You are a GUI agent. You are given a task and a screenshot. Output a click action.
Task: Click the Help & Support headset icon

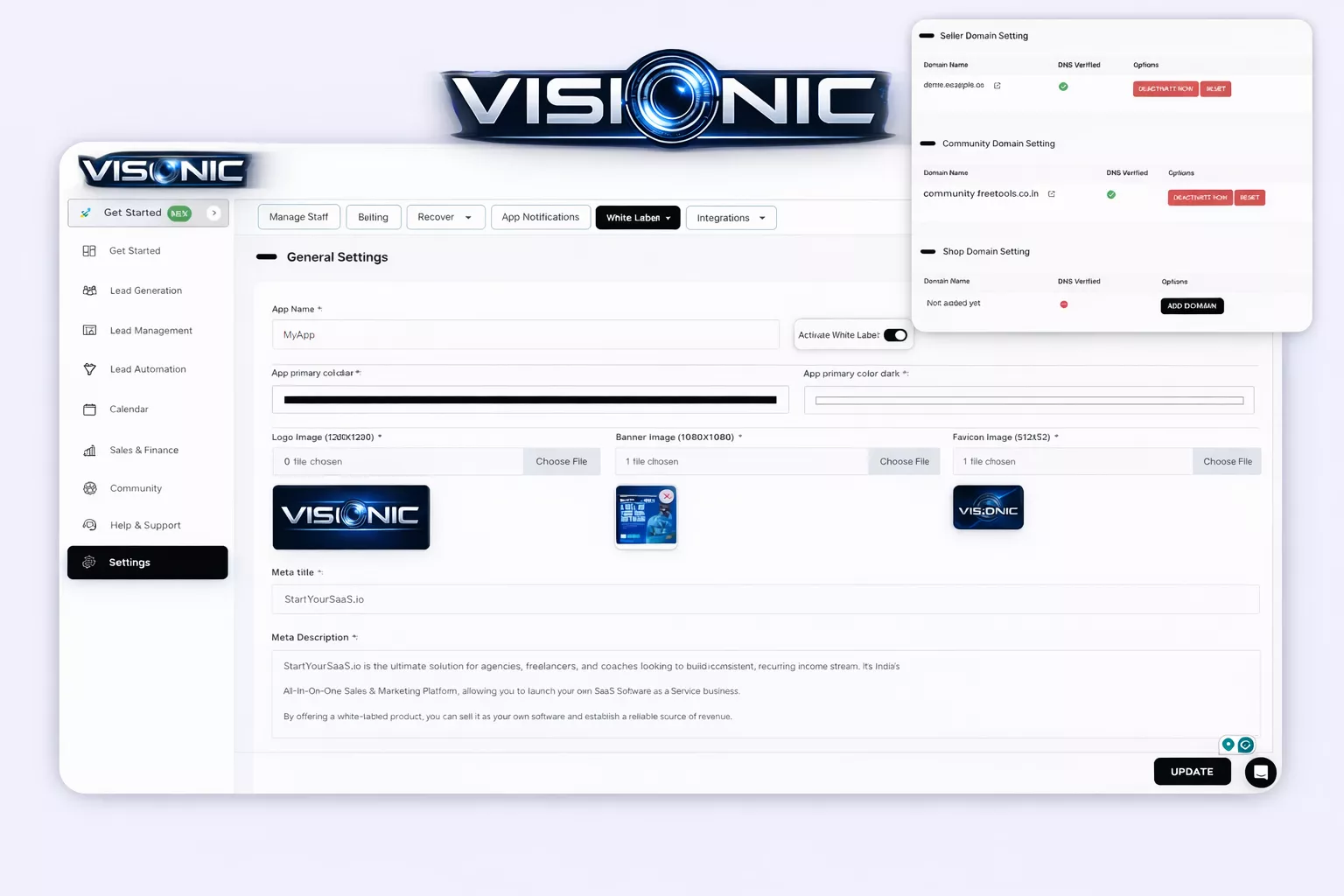tap(89, 525)
